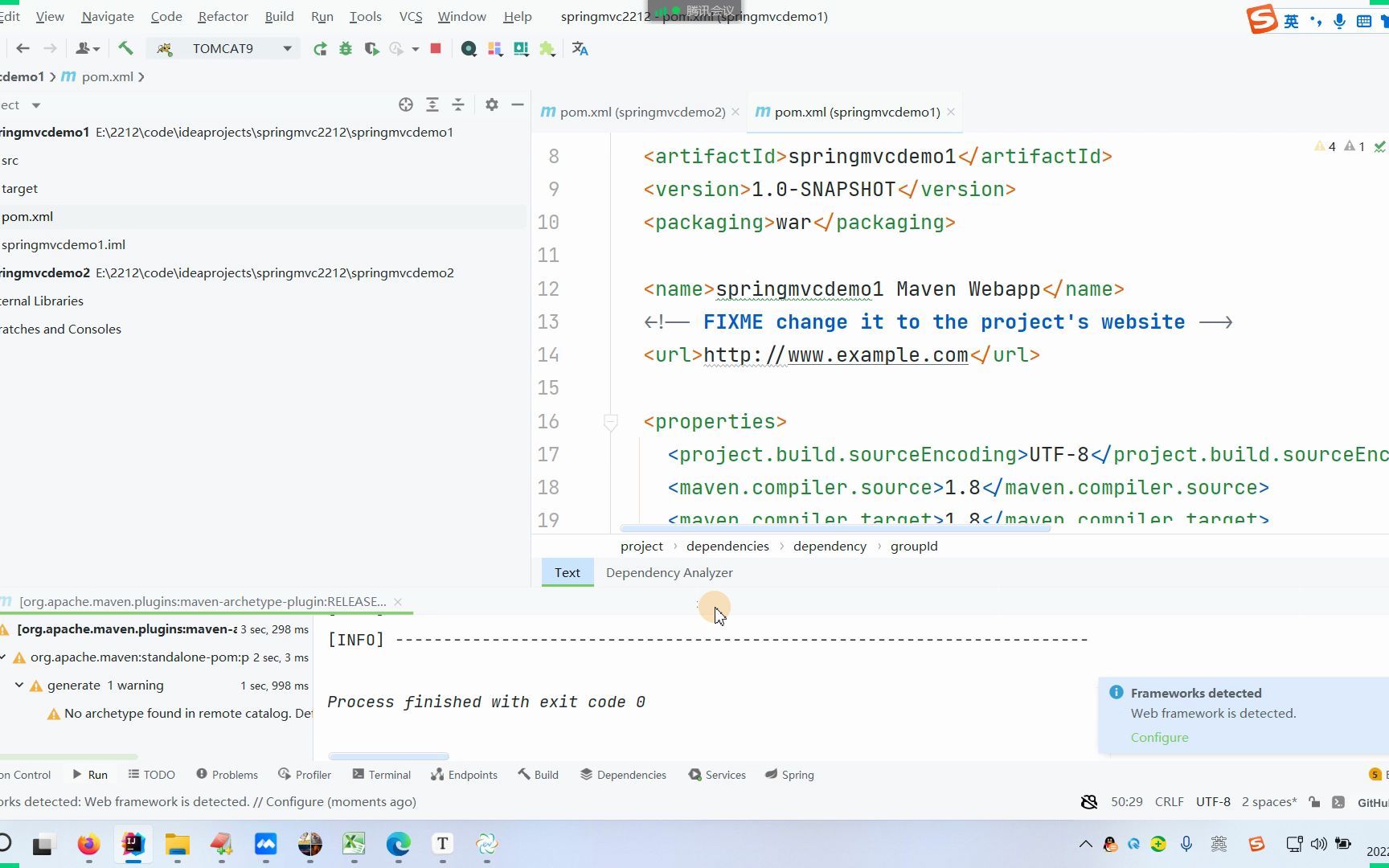The image size is (1389, 868).
Task: Click the www.example.com URL in editor
Action: [878, 354]
